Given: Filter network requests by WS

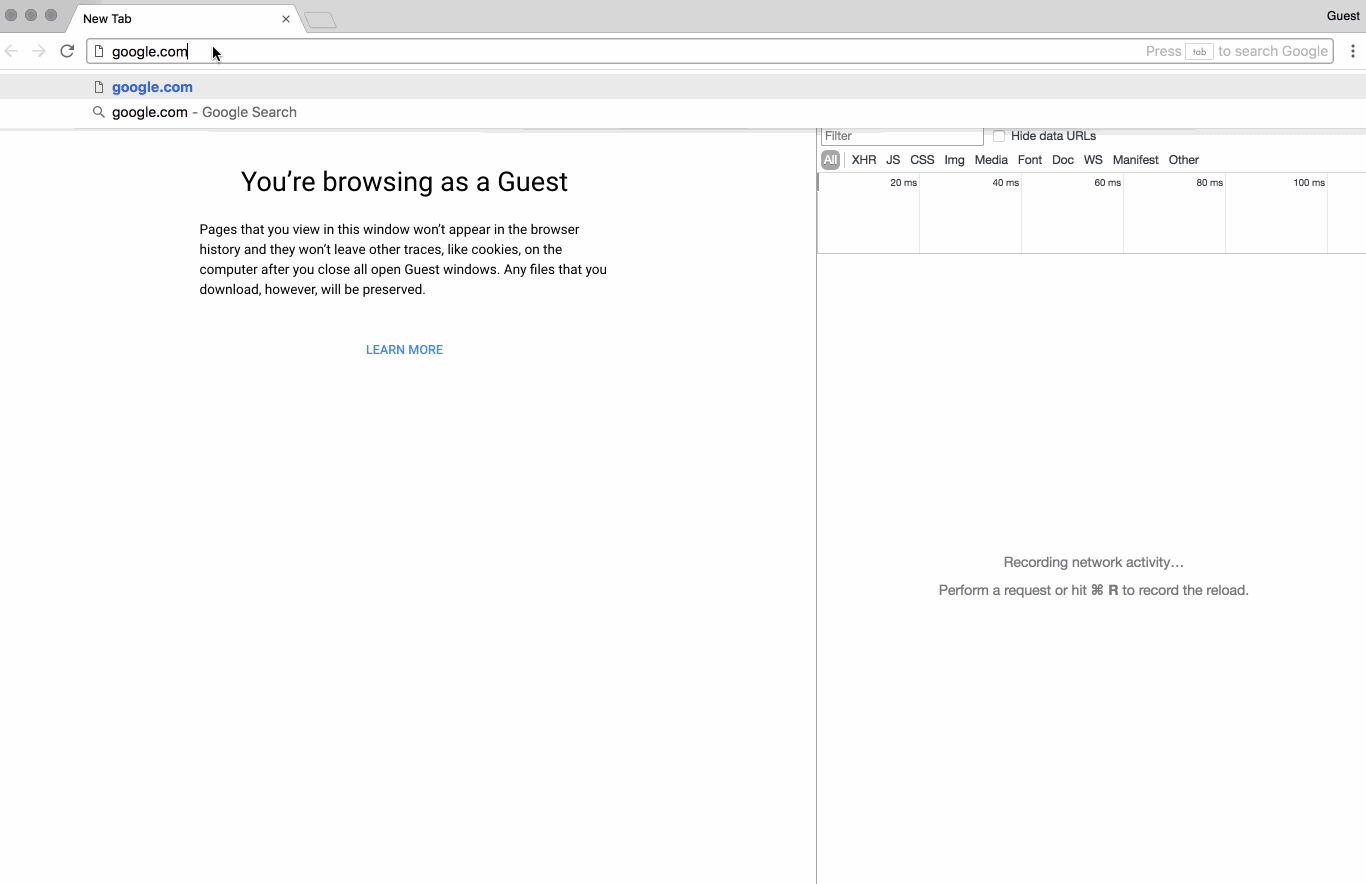Looking at the screenshot, I should point(1093,160).
